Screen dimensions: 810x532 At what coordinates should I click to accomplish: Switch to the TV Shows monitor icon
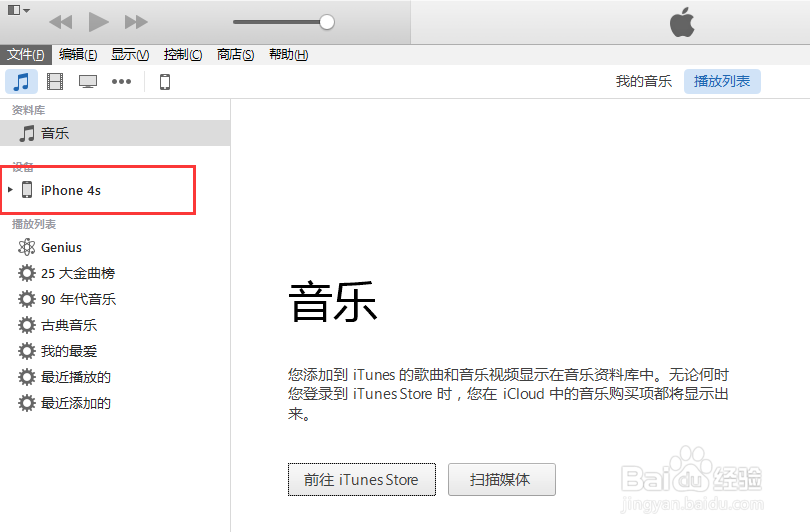[x=88, y=82]
